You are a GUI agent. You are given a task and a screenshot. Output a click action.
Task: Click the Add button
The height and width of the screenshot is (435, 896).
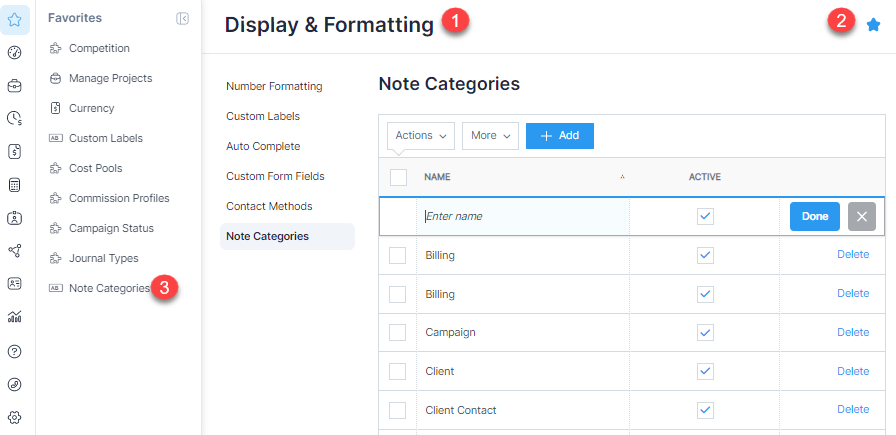(560, 136)
